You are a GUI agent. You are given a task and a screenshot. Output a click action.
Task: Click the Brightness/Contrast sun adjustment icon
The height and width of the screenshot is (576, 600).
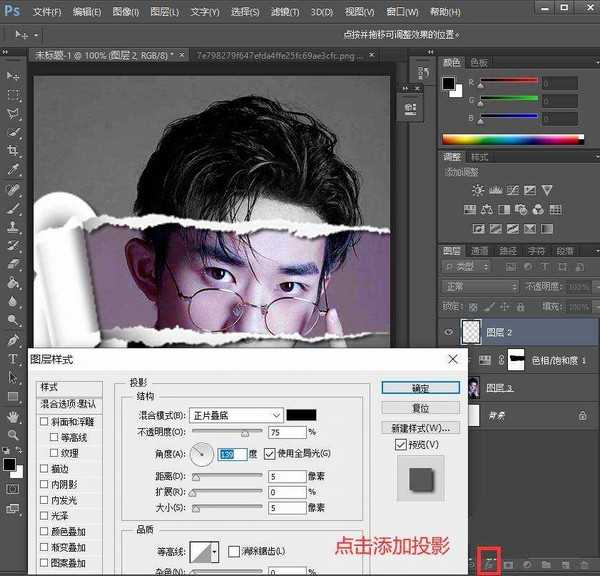point(478,190)
